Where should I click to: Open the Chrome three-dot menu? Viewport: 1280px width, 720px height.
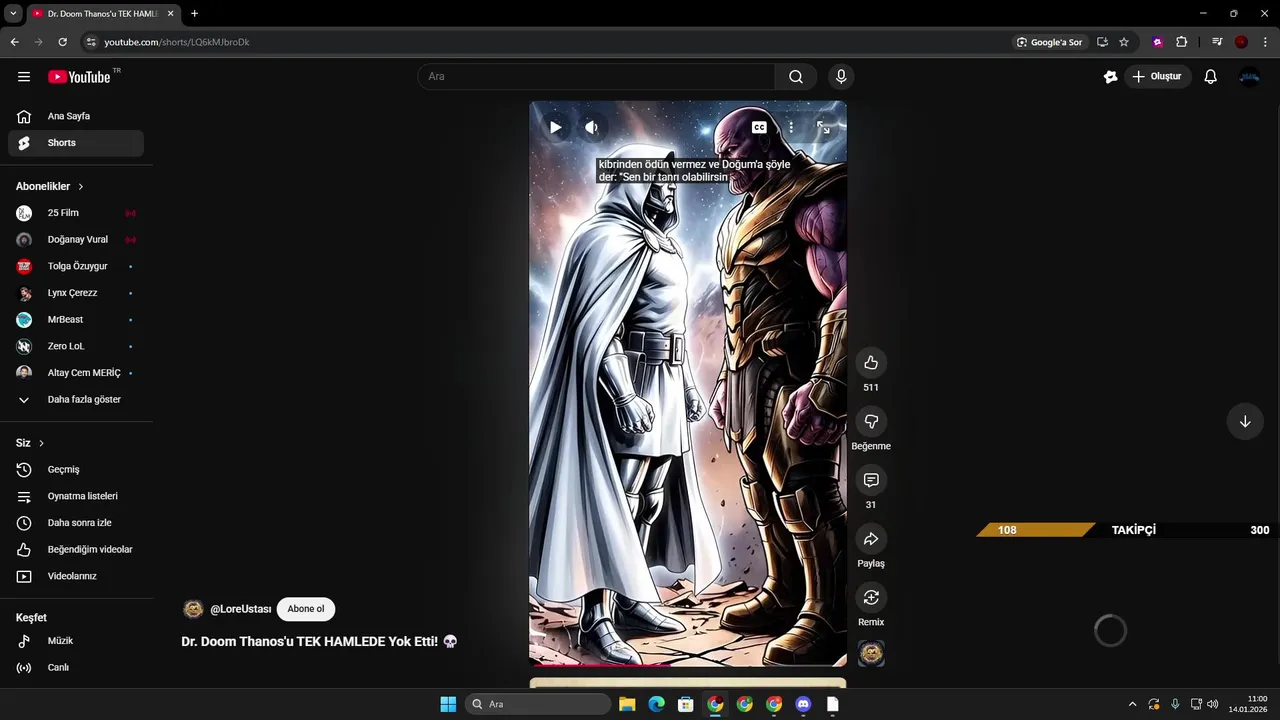(x=1263, y=42)
